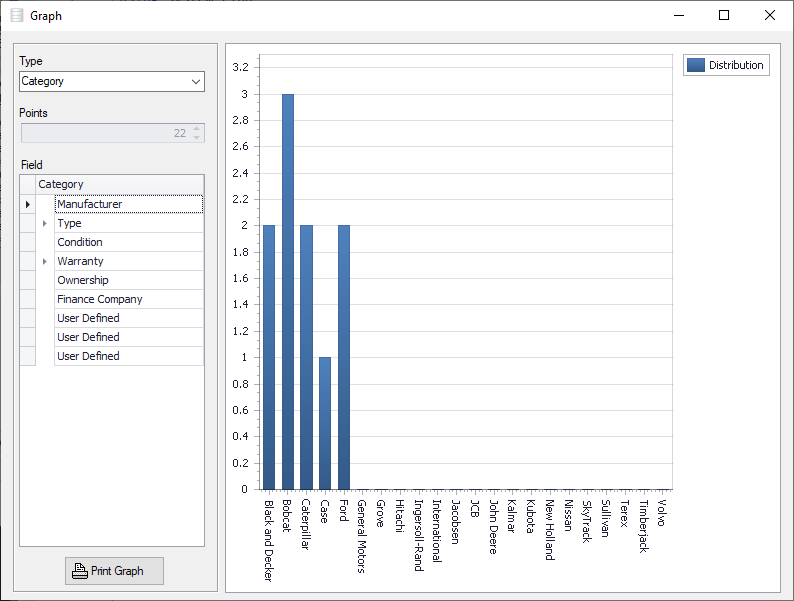Expand the Warranty field row arrow
The image size is (794, 601).
[x=45, y=261]
